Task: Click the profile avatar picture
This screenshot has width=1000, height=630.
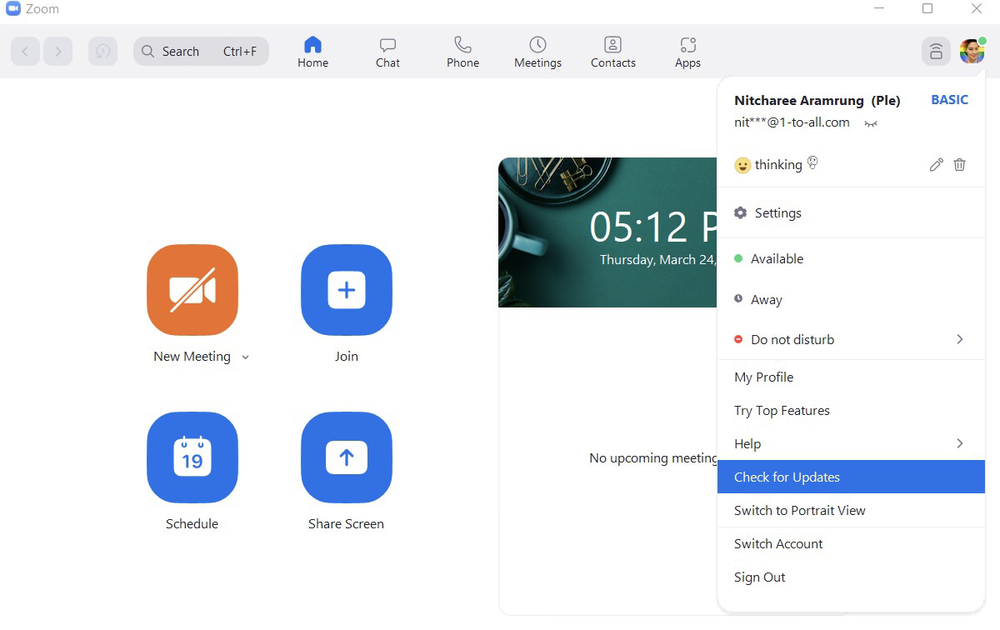Action: [972, 51]
